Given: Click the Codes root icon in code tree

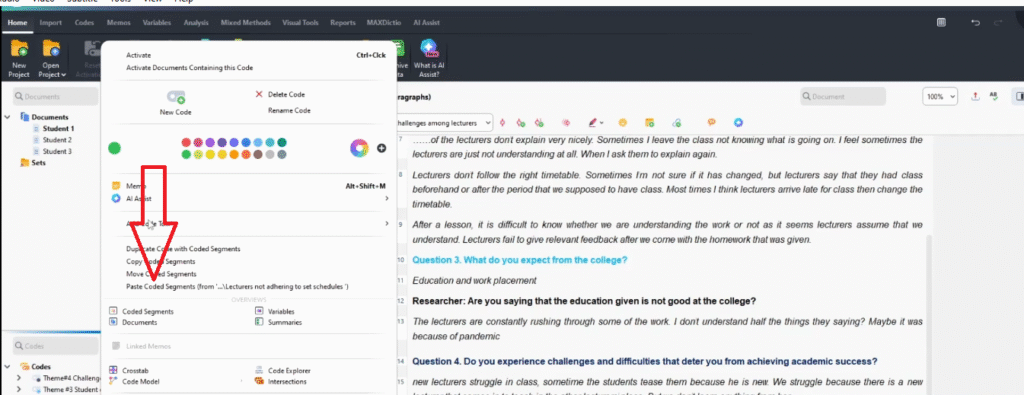Looking at the screenshot, I should pyautogui.click(x=25, y=367).
